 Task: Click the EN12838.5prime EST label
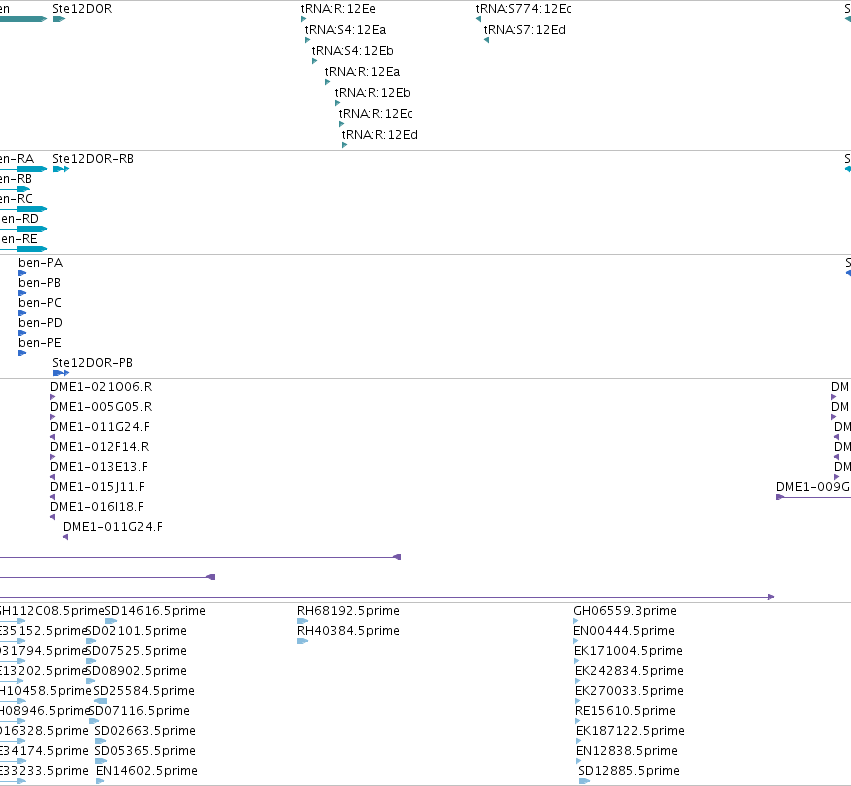[x=627, y=751]
